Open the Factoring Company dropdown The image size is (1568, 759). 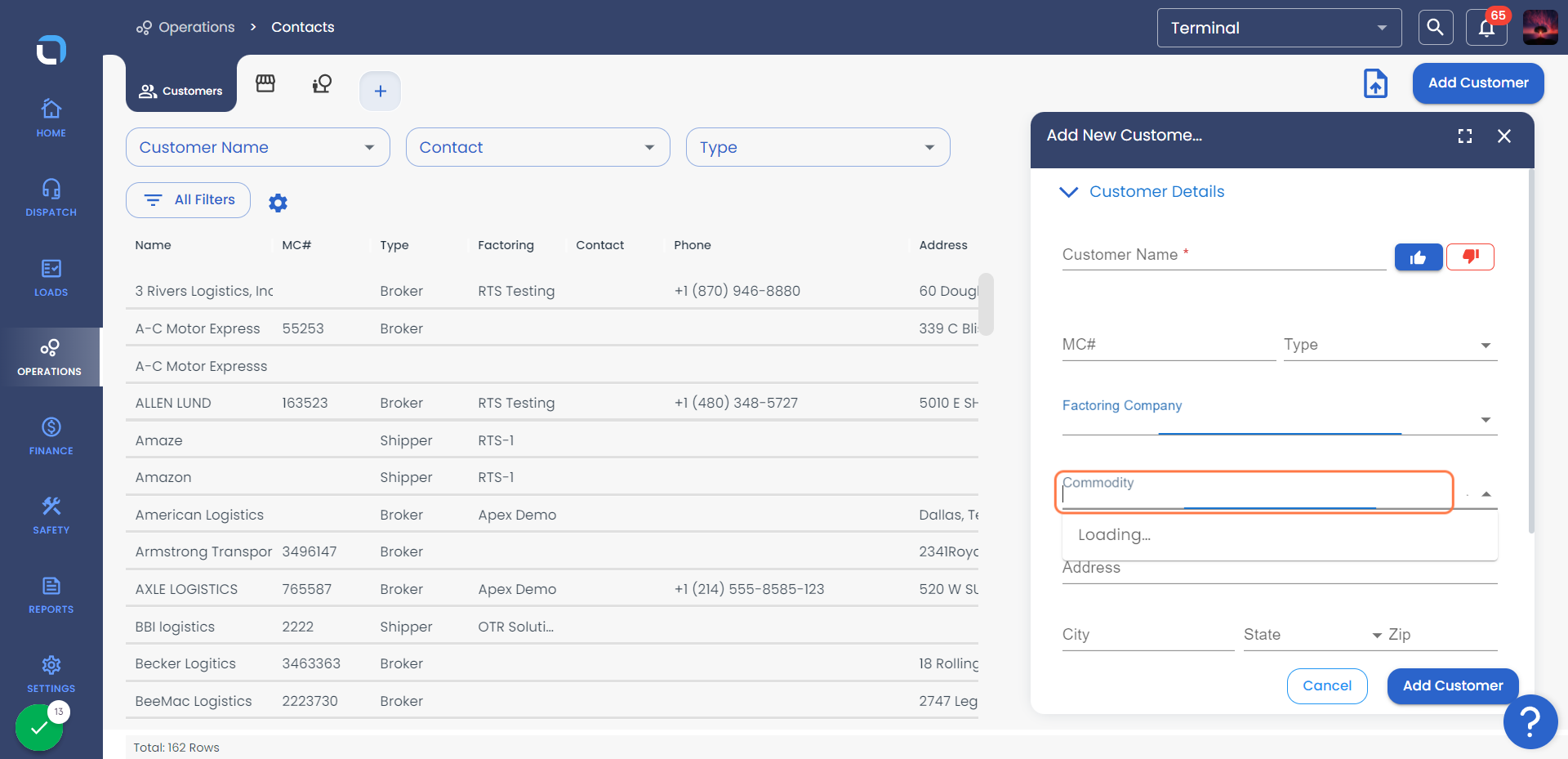pos(1280,419)
